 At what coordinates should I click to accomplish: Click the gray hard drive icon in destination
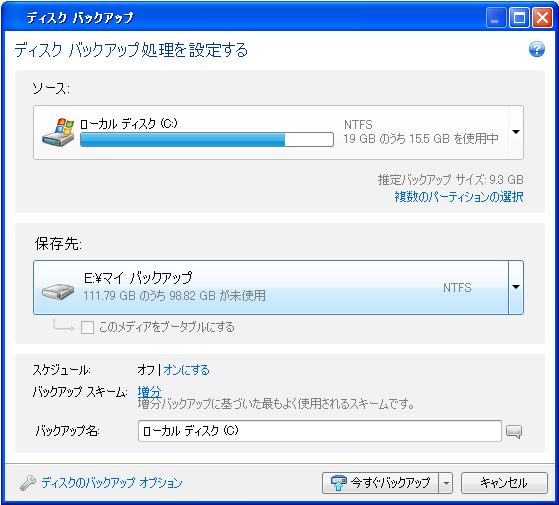click(x=58, y=290)
